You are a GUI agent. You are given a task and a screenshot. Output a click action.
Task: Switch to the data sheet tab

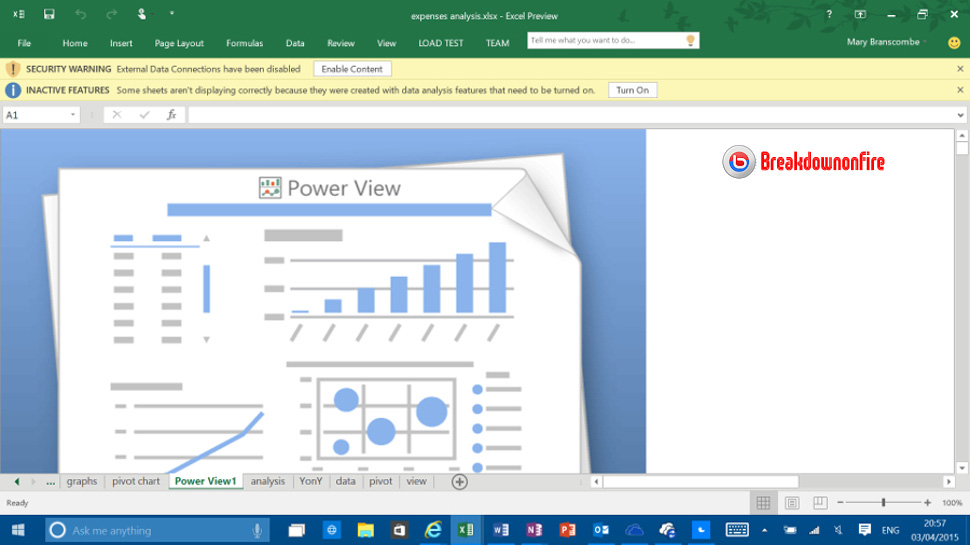coord(345,481)
